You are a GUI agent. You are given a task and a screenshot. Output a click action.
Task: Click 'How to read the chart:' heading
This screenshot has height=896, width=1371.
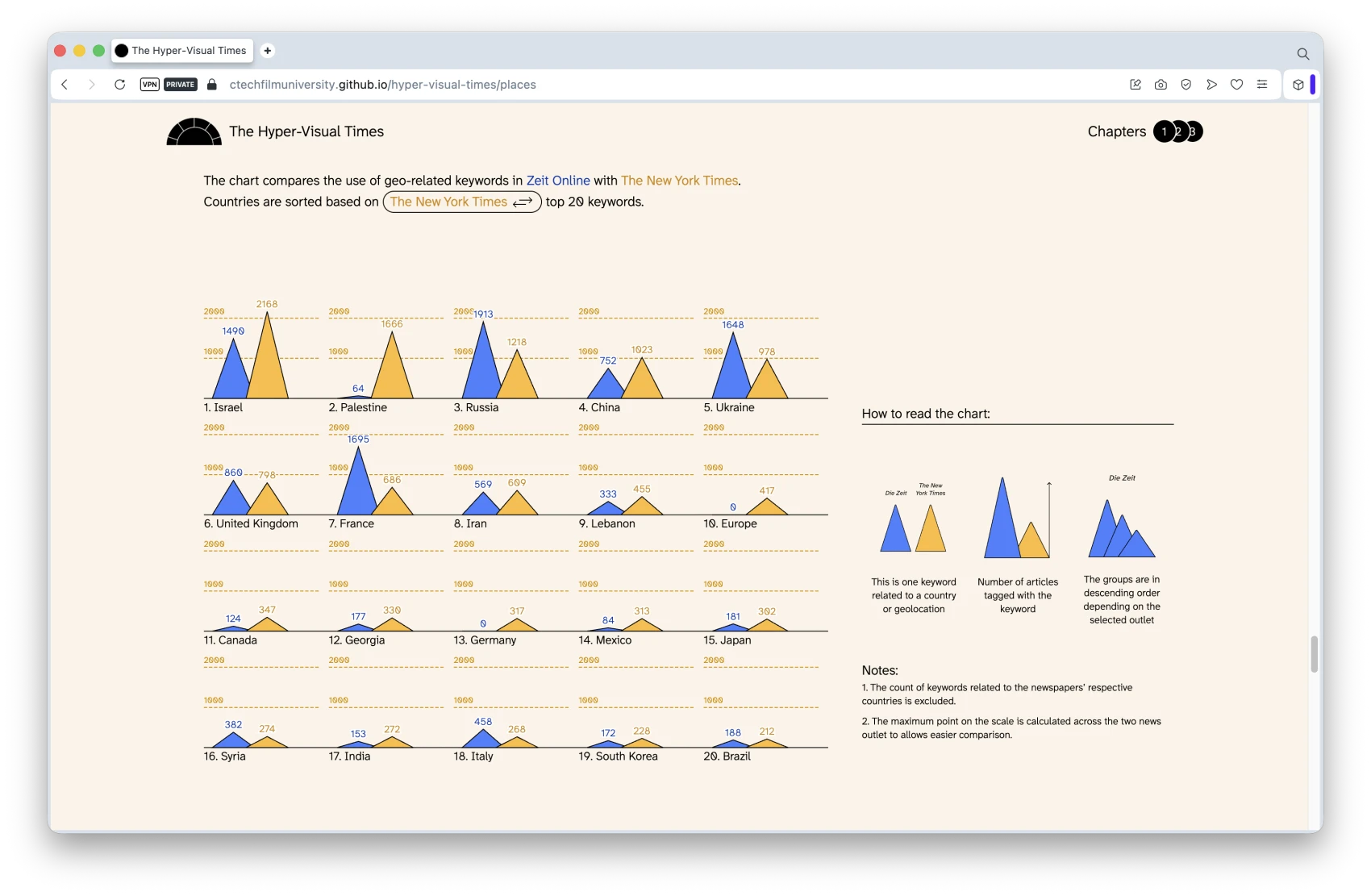click(x=926, y=414)
